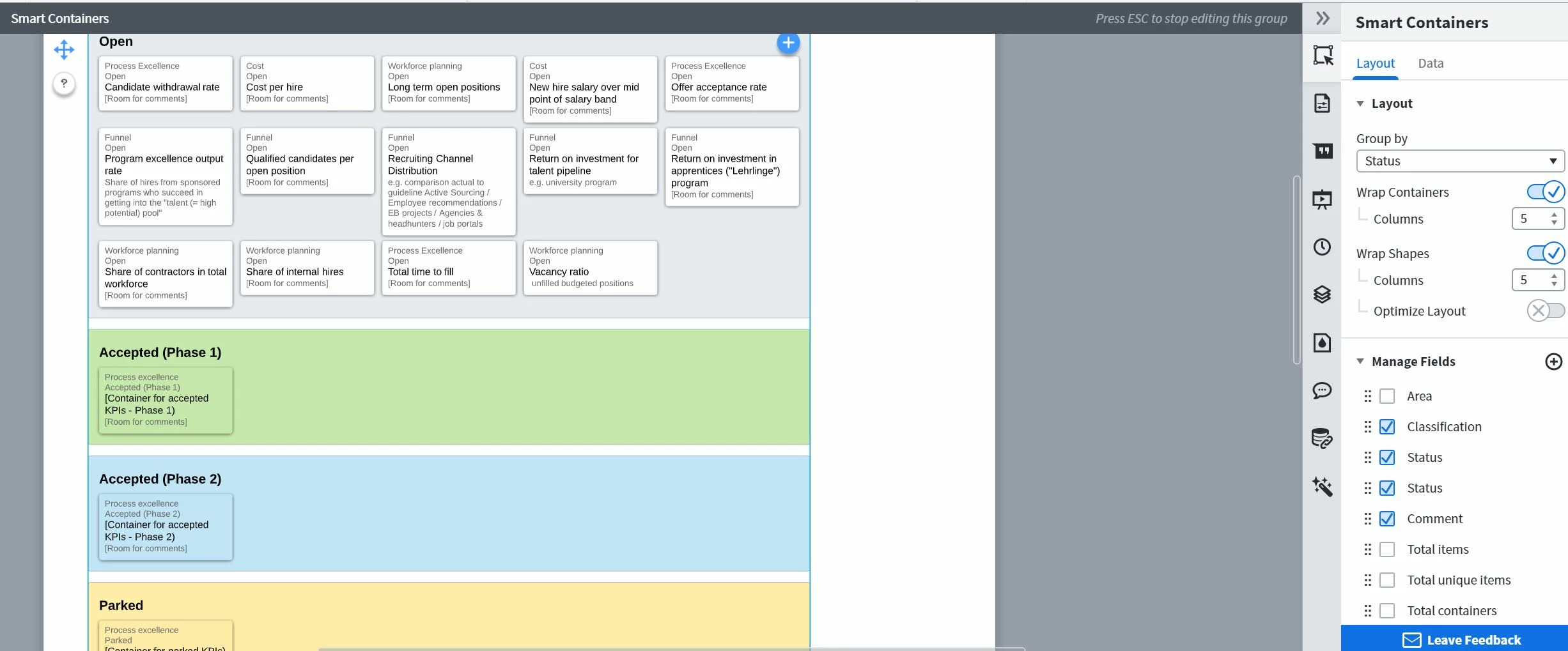Uncheck the Classification field checkbox
The height and width of the screenshot is (651, 1568).
1387,427
